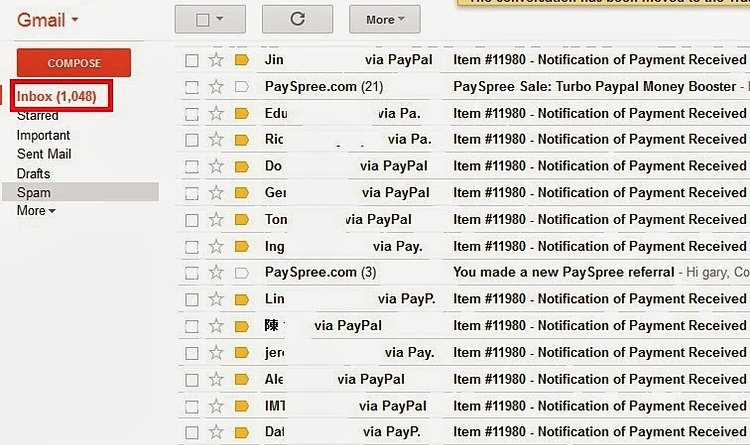Open 'You made a new PaySpree referral' email

[563, 272]
